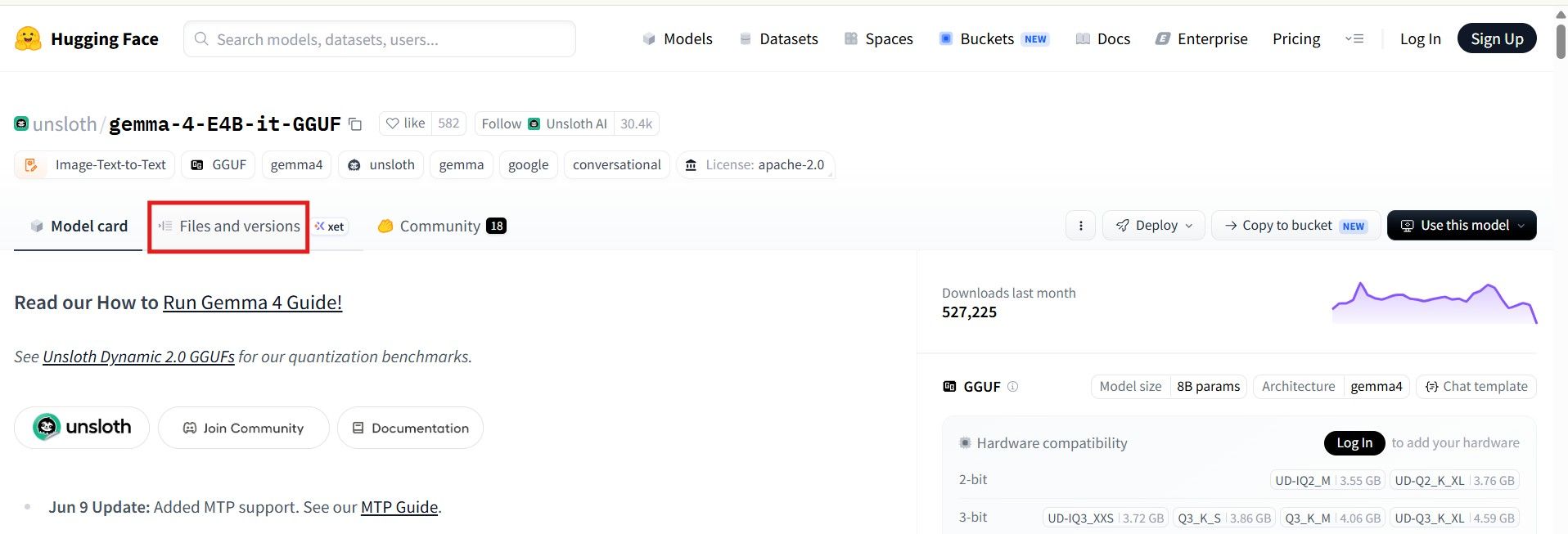The height and width of the screenshot is (534, 1568).
Task: Click the 30.4k followers count
Action: click(636, 123)
